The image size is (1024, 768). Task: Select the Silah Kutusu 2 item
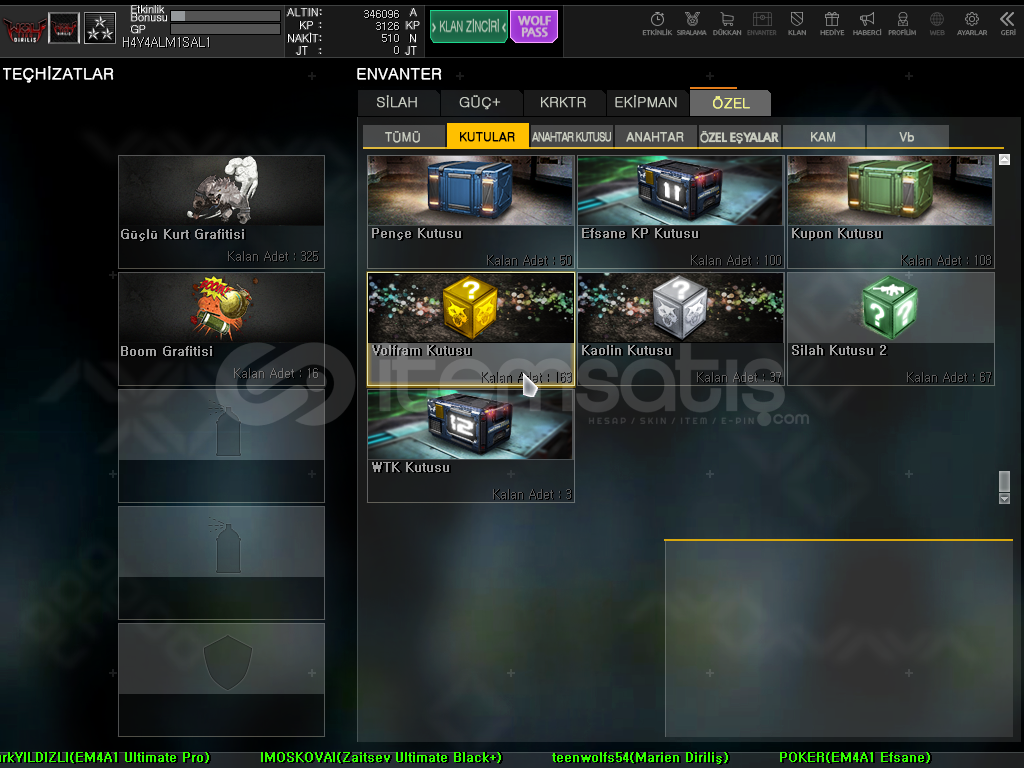click(891, 329)
